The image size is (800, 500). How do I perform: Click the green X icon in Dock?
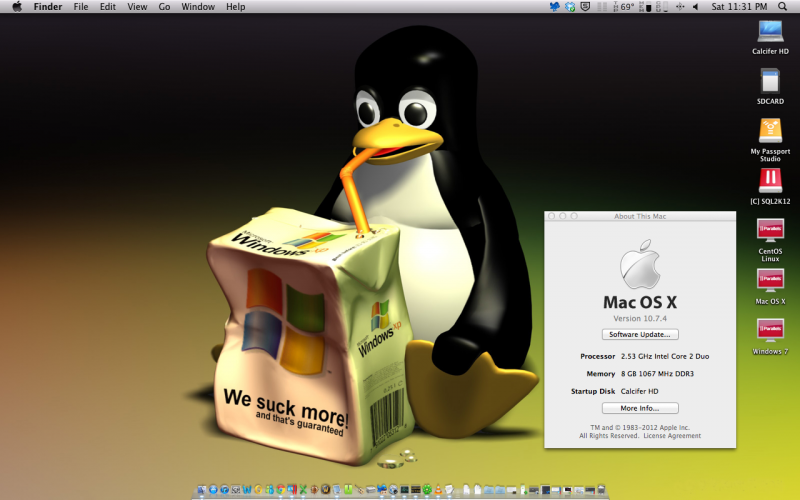303,490
